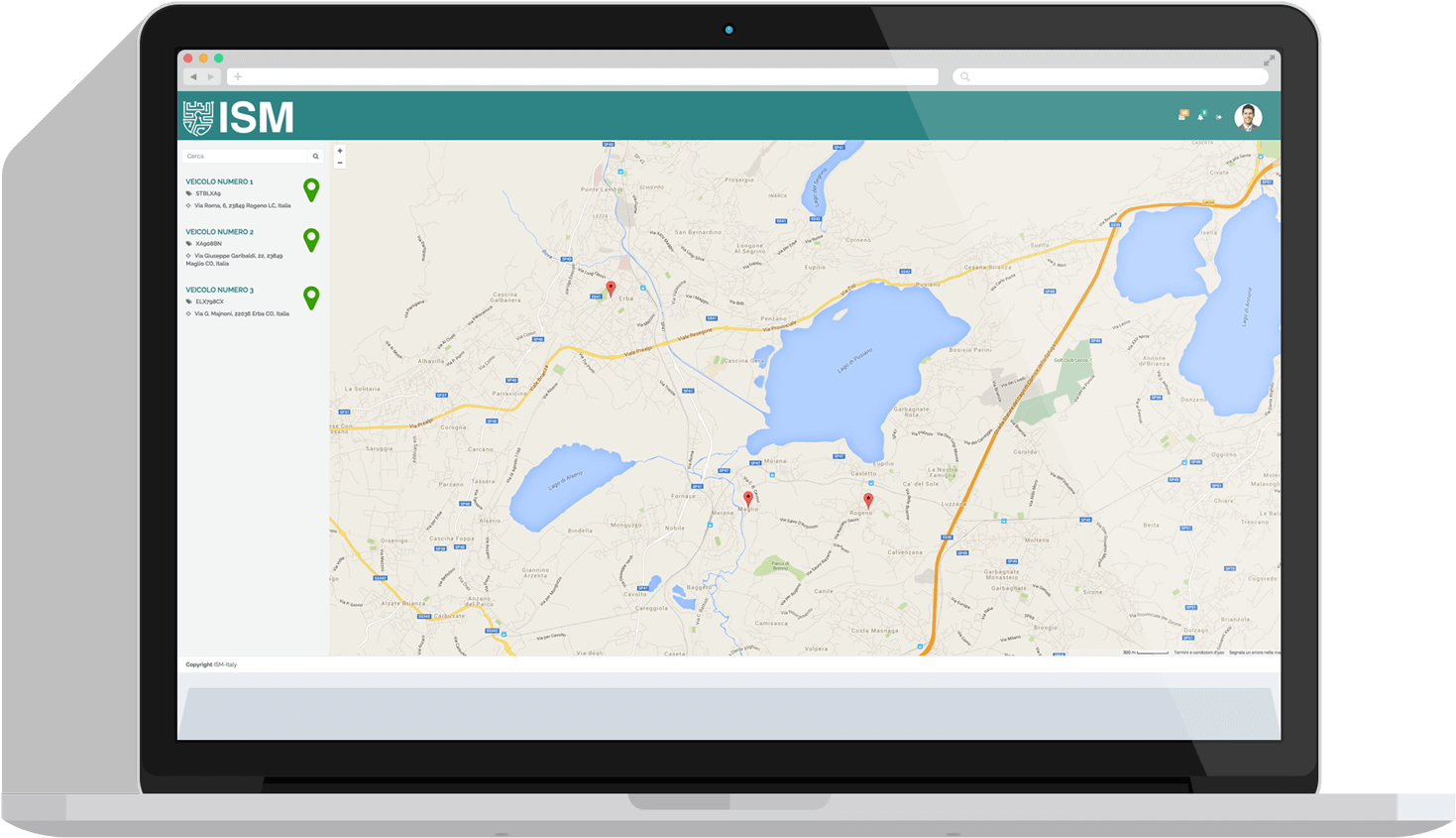This screenshot has width=1456, height=838.
Task: Open the messages icon in the top bar
Action: pos(1181,117)
